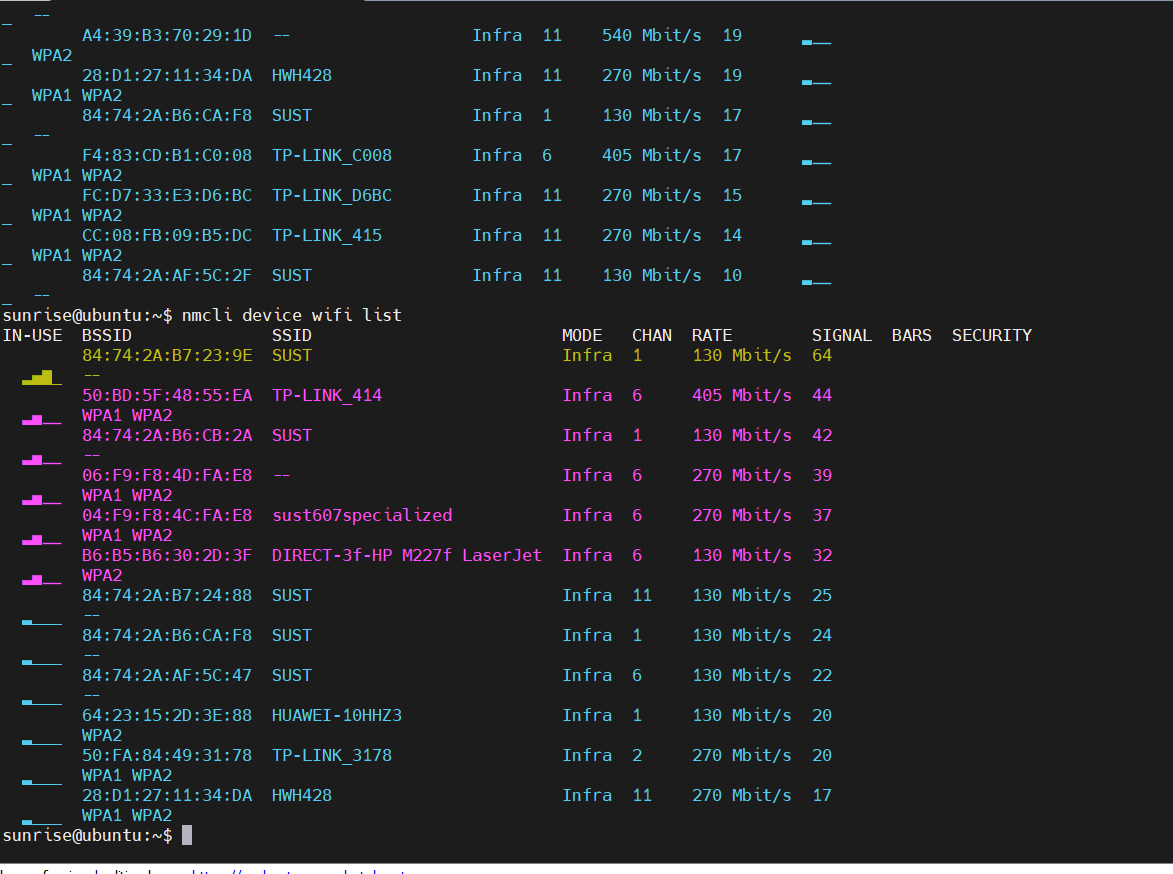
Task: Click the SSID text 'sust607specialized'
Action: pyautogui.click(x=362, y=515)
